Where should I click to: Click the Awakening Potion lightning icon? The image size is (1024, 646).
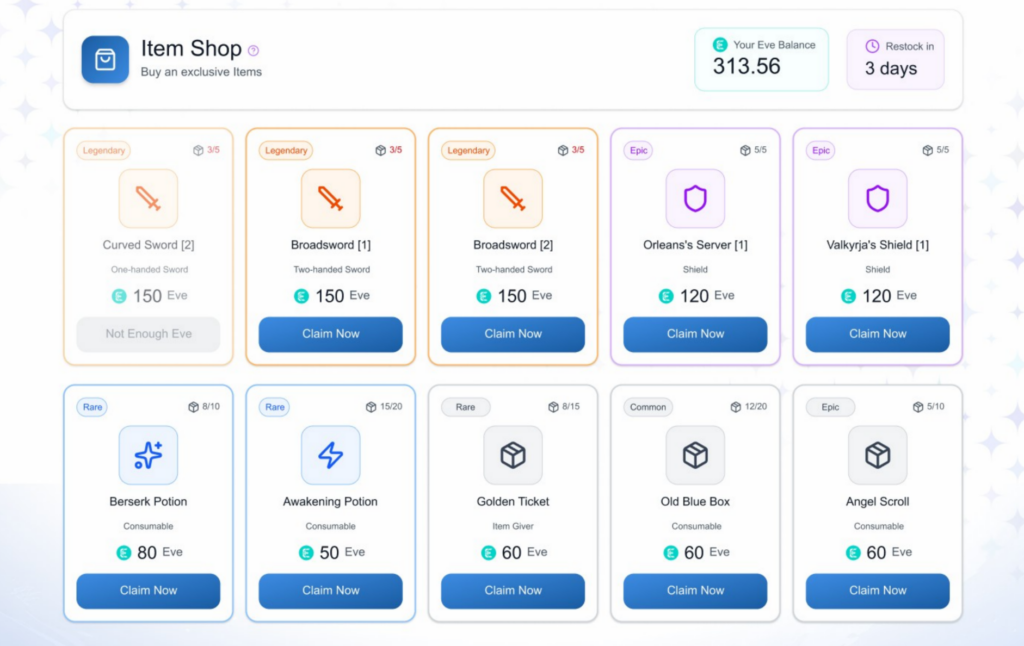tap(330, 455)
